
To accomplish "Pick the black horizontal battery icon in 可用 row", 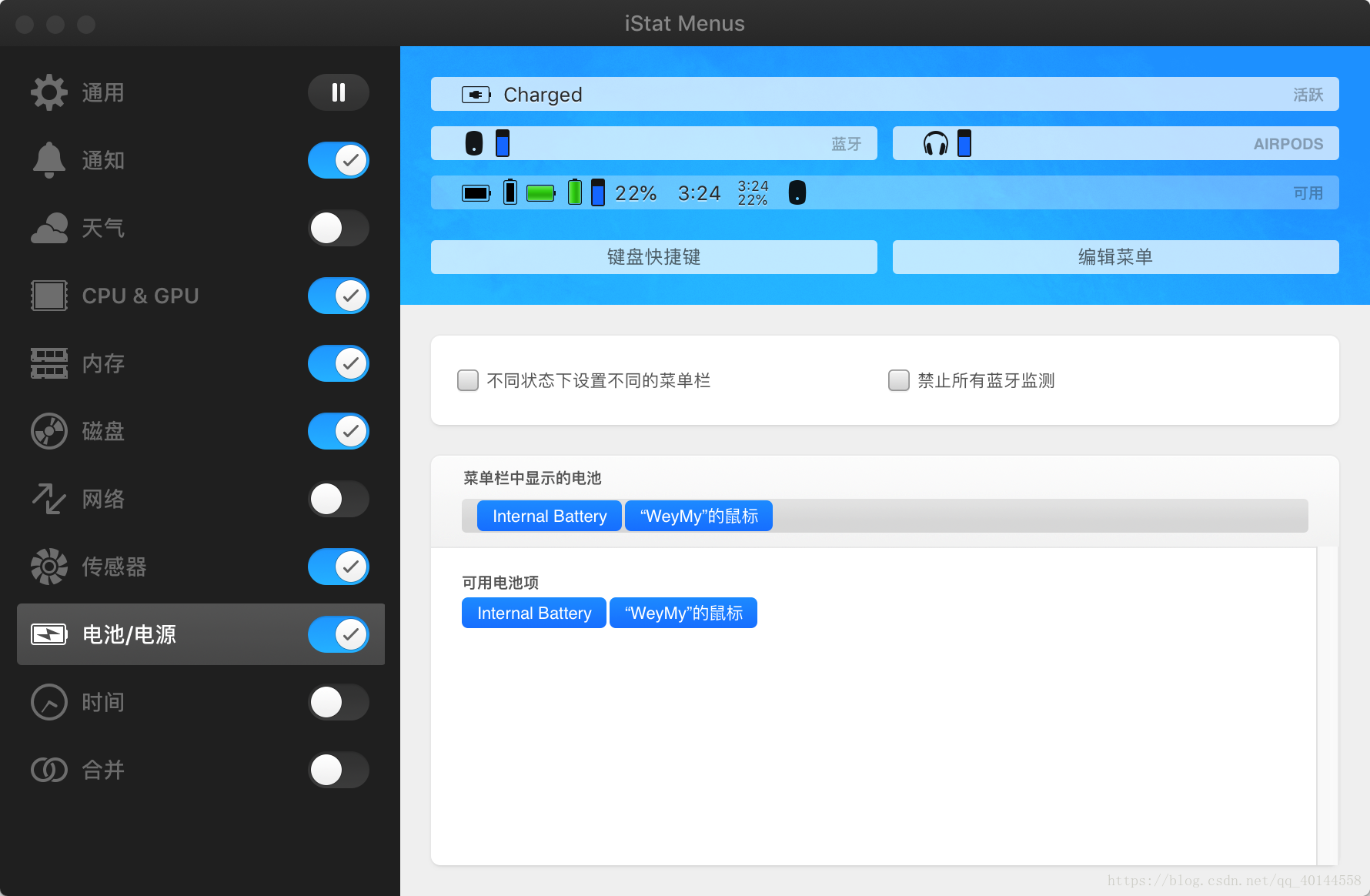I will coord(476,192).
